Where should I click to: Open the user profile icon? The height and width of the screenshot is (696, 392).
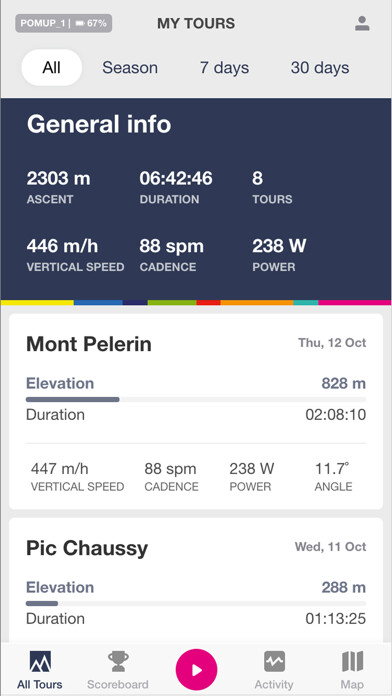click(x=362, y=24)
